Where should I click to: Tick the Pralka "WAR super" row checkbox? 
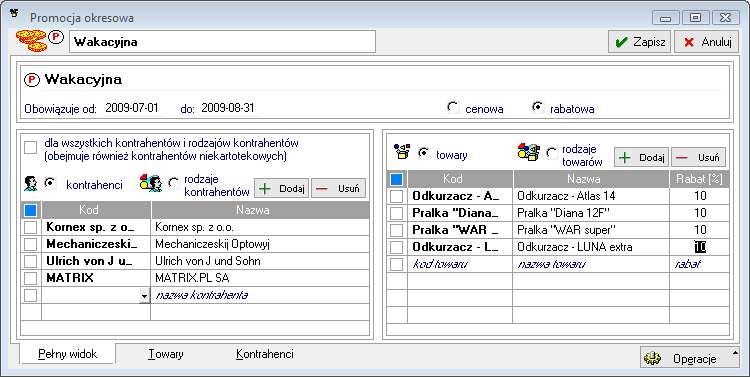tap(397, 230)
